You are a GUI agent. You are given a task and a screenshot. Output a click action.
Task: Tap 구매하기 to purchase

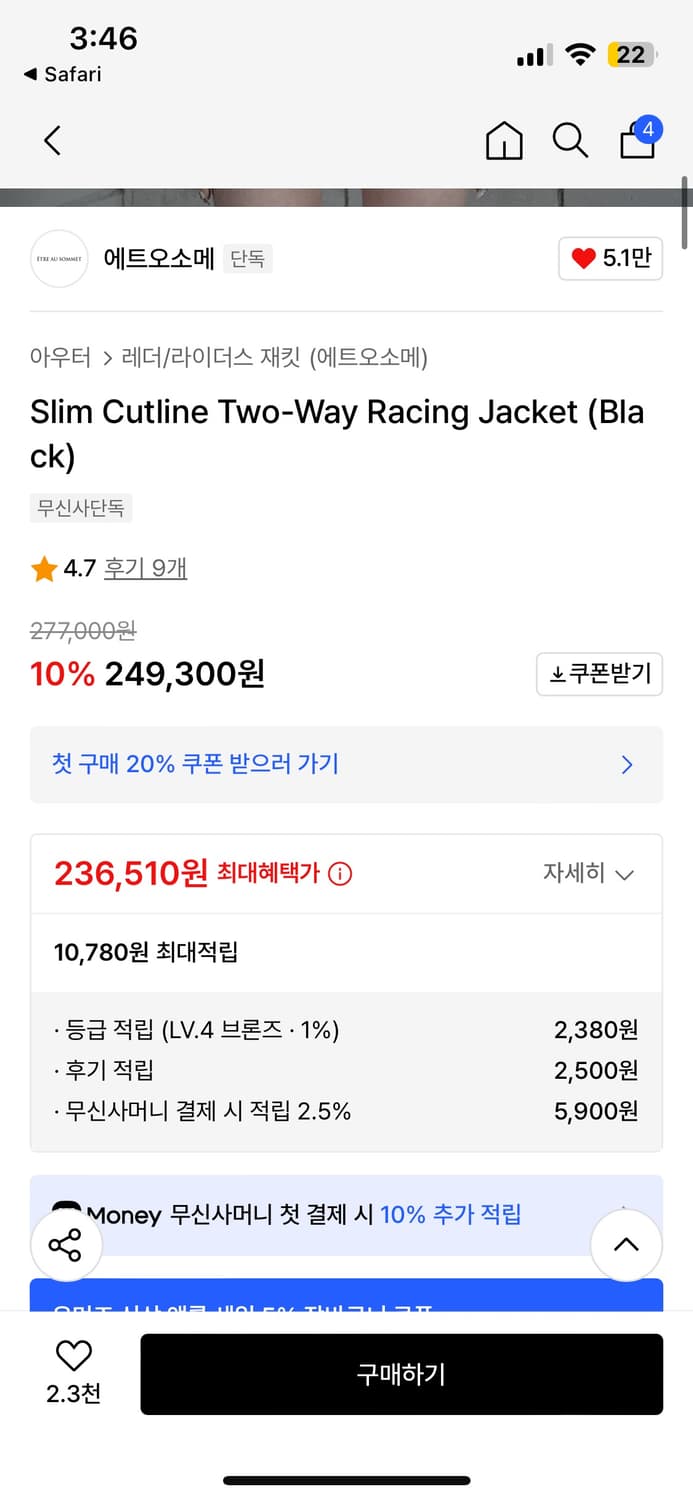(x=402, y=1373)
